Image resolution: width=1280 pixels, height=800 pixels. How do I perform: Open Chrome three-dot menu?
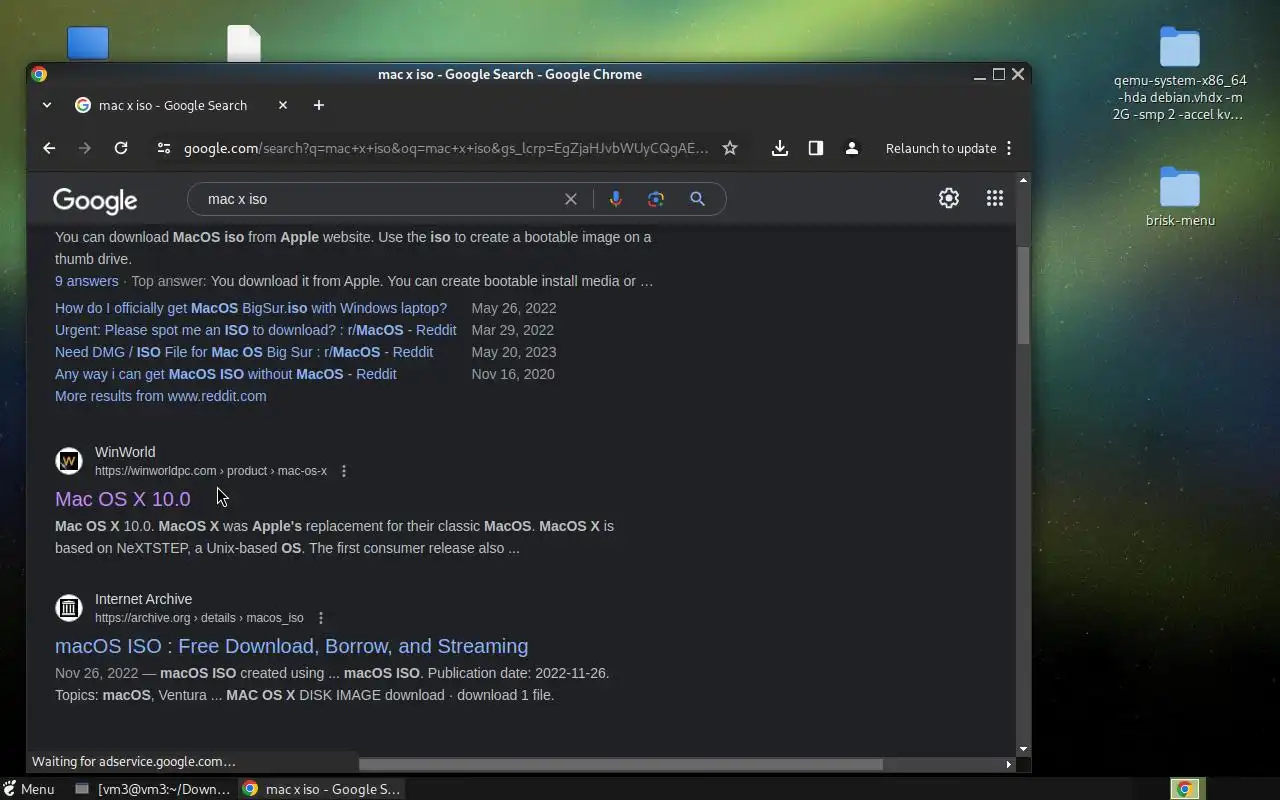pyautogui.click(x=1009, y=148)
